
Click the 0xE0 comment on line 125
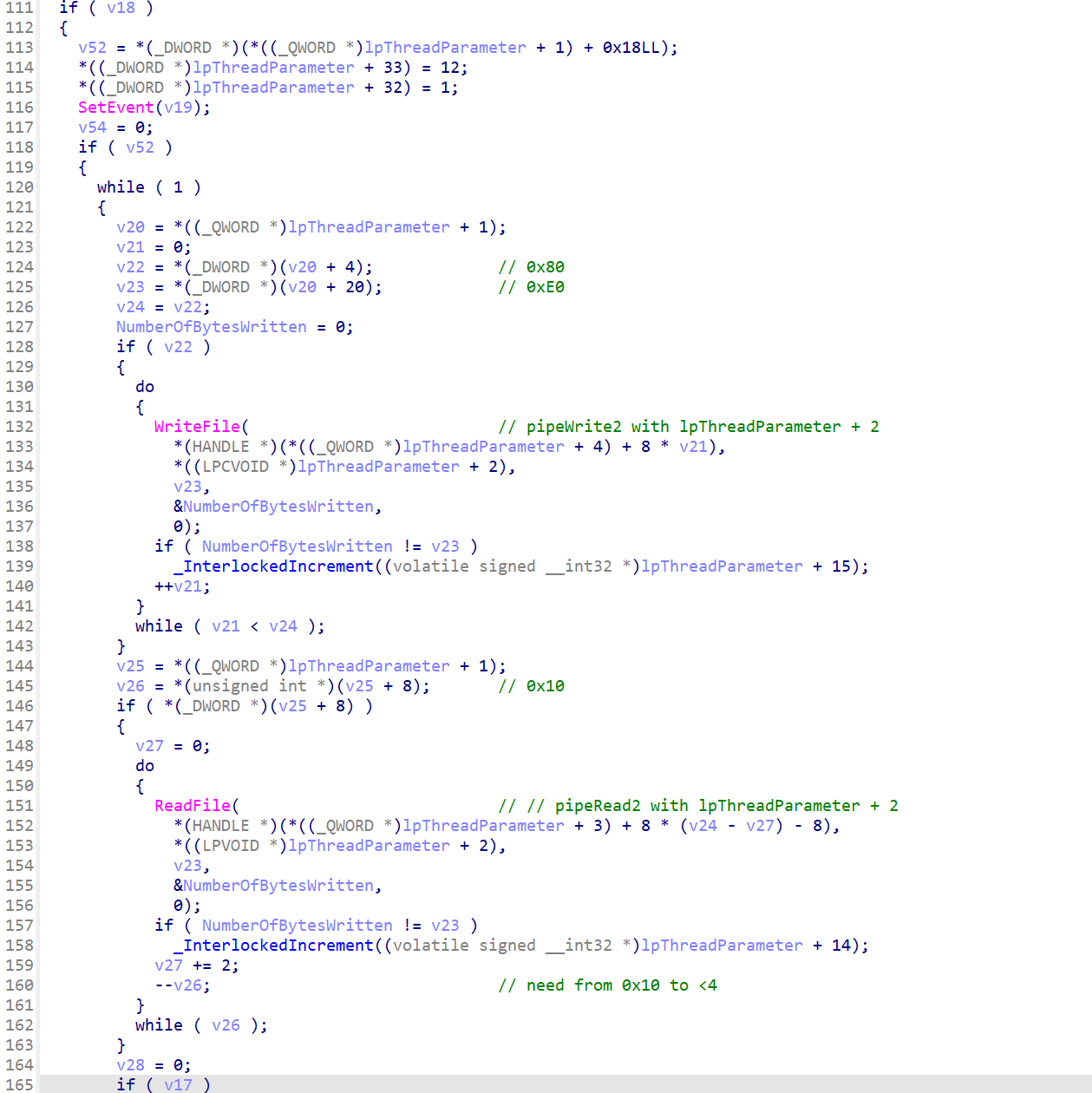click(x=531, y=287)
